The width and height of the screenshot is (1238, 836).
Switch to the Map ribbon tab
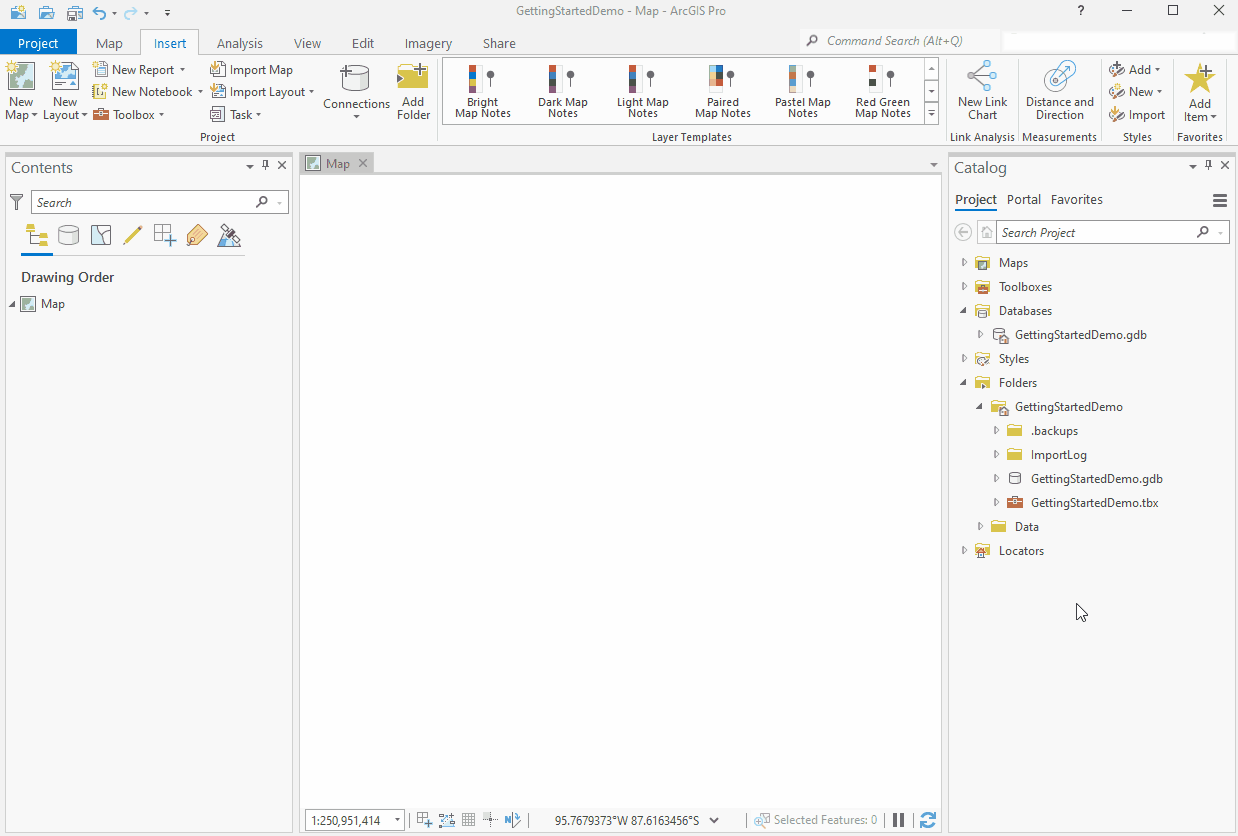[109, 43]
